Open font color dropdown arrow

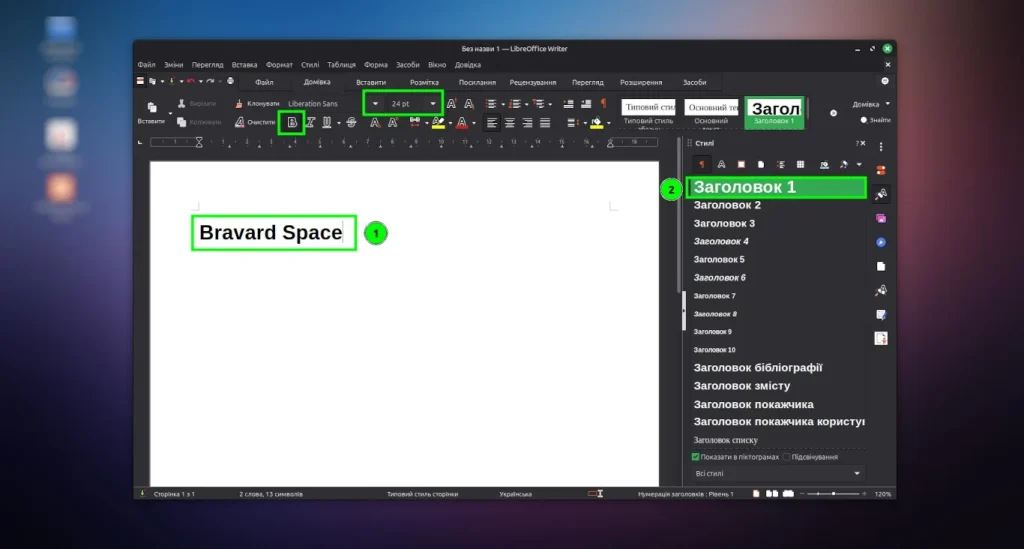click(474, 123)
